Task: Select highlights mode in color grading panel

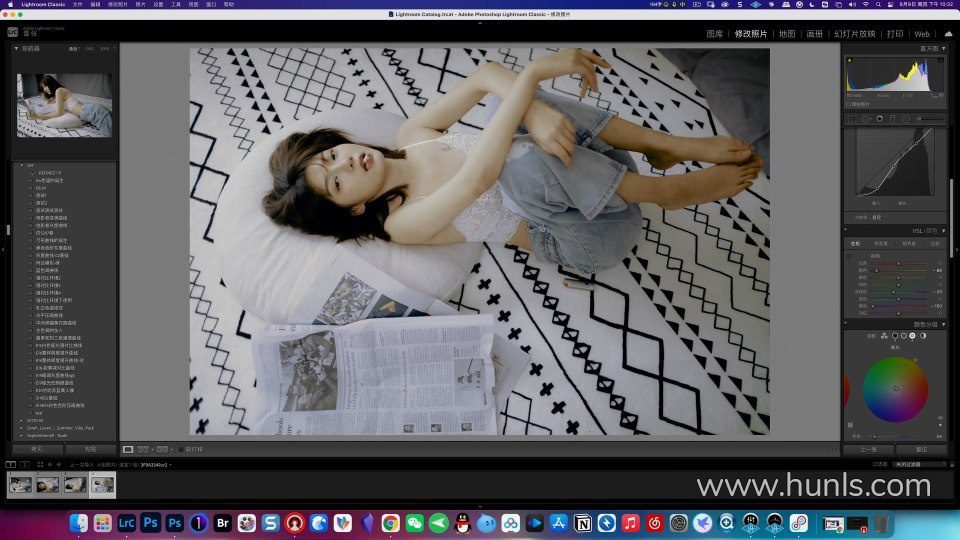Action: click(912, 336)
